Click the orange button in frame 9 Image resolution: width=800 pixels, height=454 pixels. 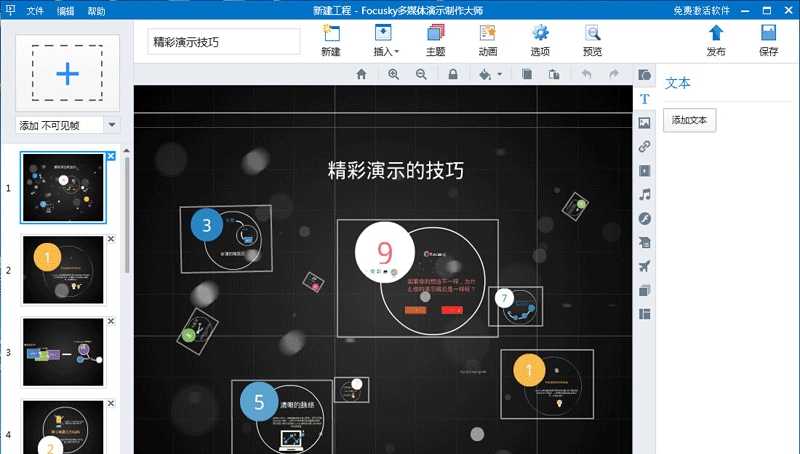tap(415, 310)
